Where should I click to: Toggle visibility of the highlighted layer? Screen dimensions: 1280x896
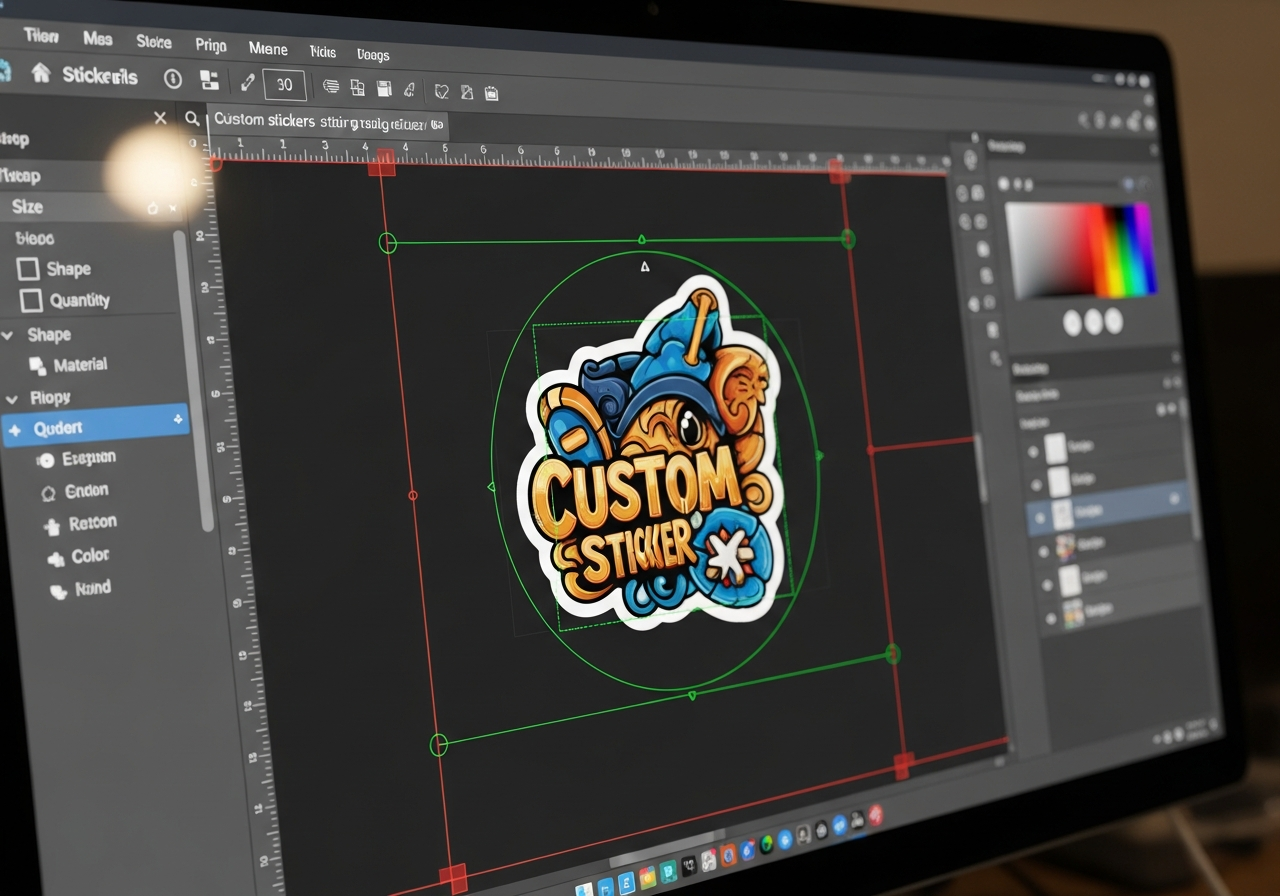pyautogui.click(x=1039, y=516)
